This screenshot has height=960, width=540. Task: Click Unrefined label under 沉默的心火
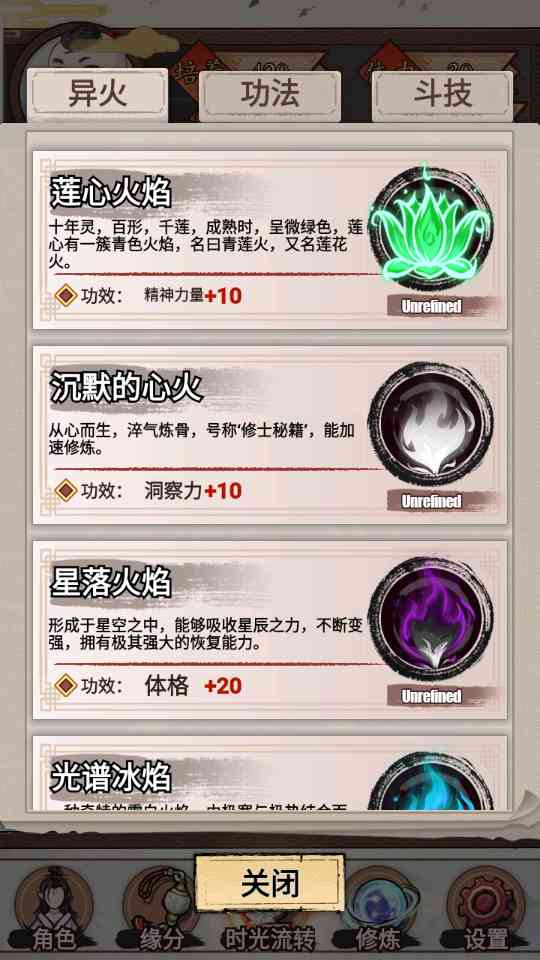point(432,501)
